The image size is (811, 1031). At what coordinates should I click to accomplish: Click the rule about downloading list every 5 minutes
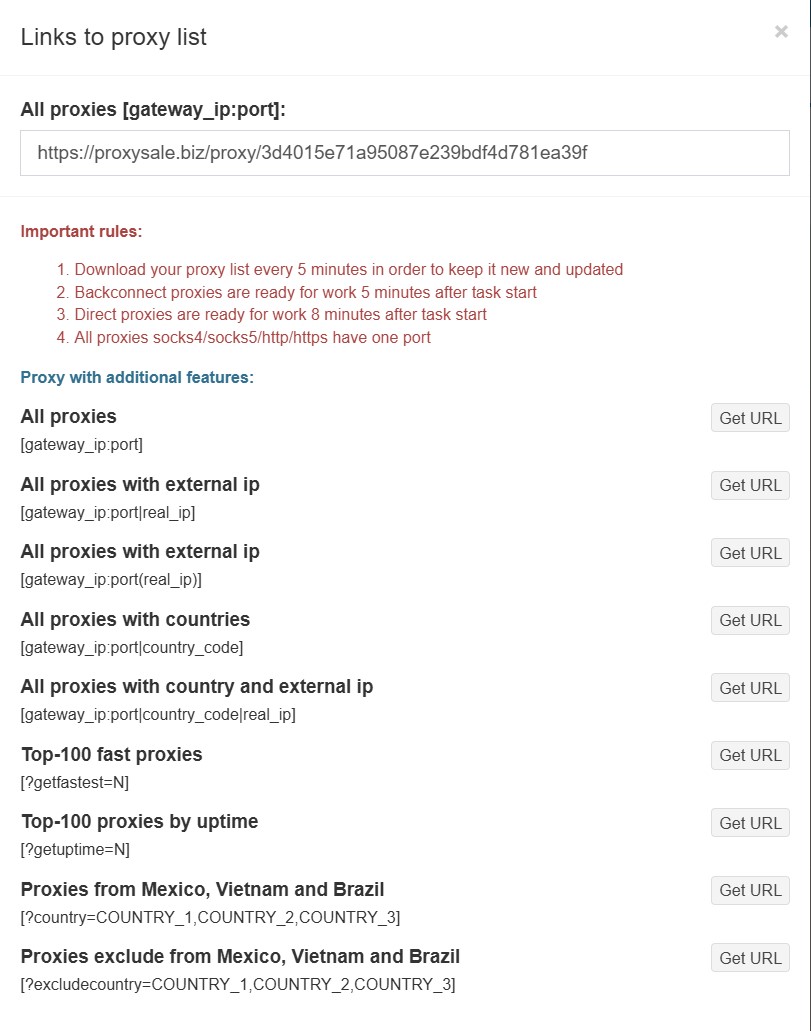click(x=348, y=269)
